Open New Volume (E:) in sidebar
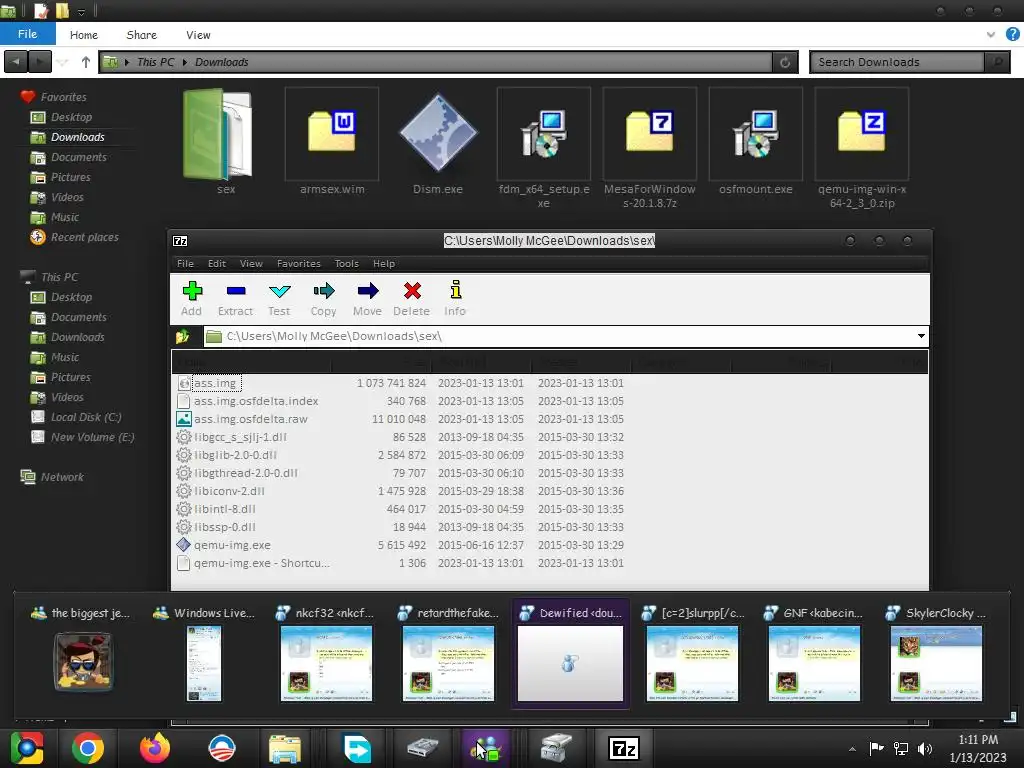The height and width of the screenshot is (768, 1024). click(83, 437)
